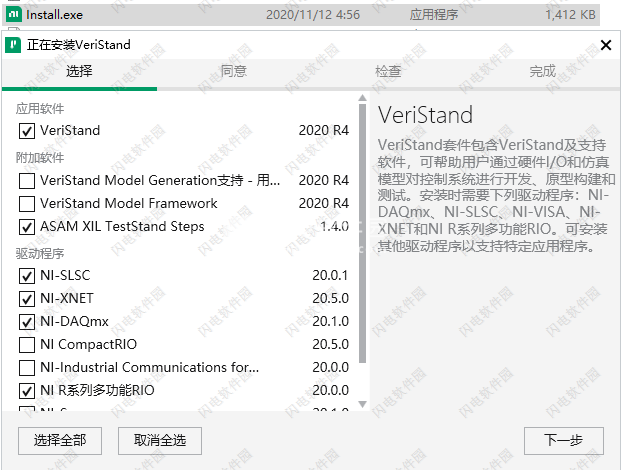Close the VeriStand installer window
This screenshot has width=626, height=470.
point(606,45)
